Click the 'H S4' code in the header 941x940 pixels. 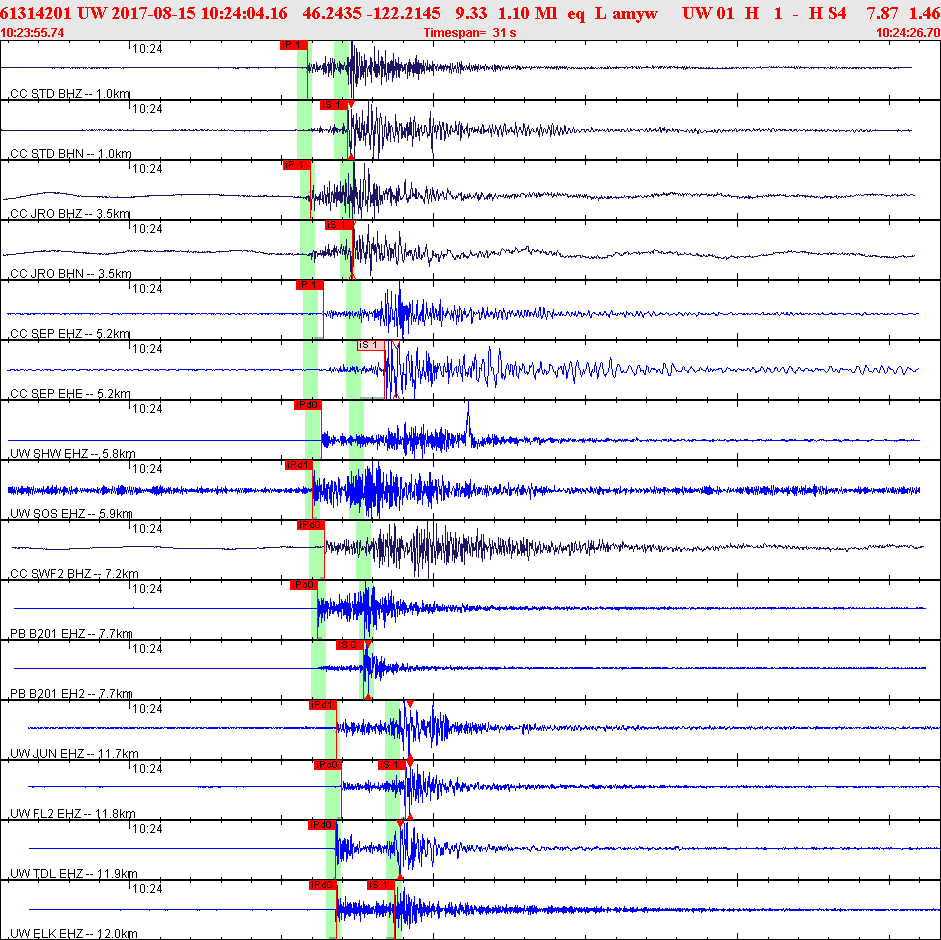point(829,13)
